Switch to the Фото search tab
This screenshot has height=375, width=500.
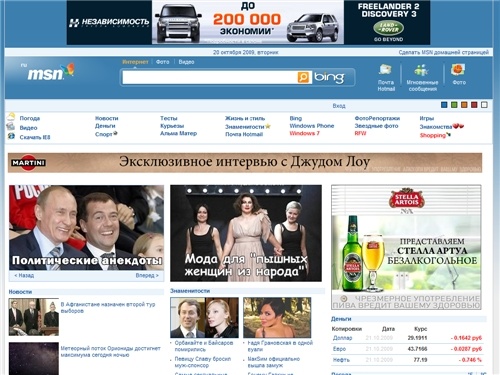163,62
